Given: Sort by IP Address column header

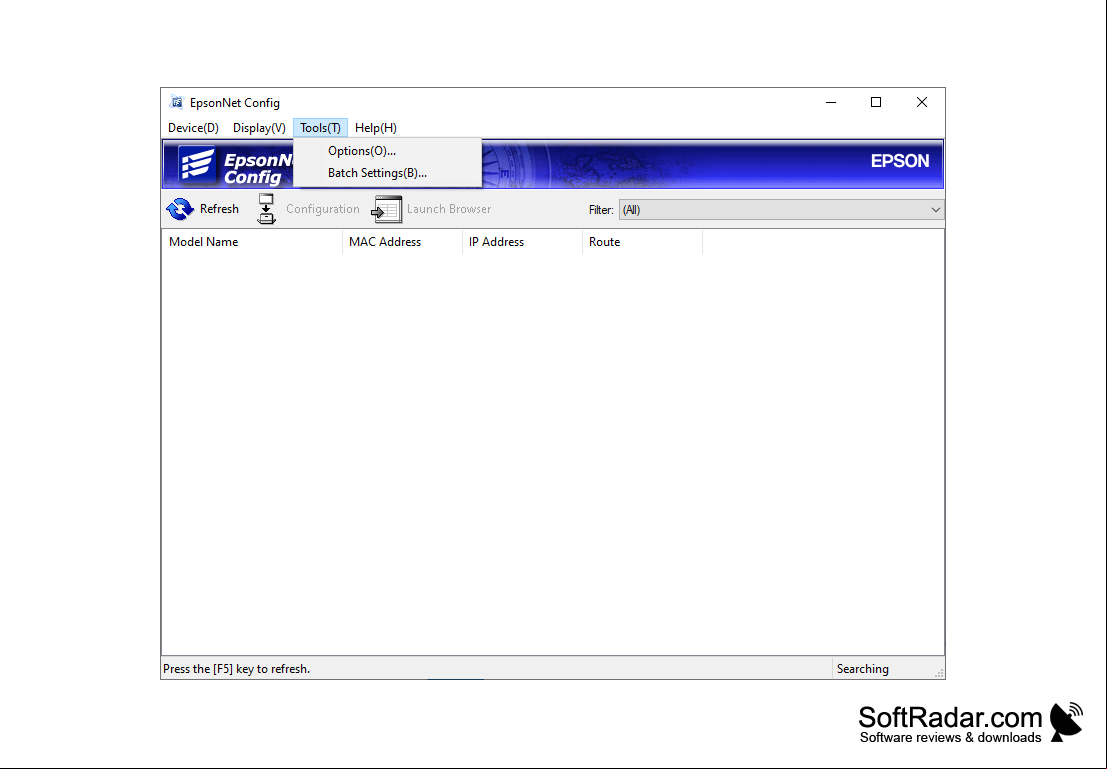Looking at the screenshot, I should click(x=522, y=242).
